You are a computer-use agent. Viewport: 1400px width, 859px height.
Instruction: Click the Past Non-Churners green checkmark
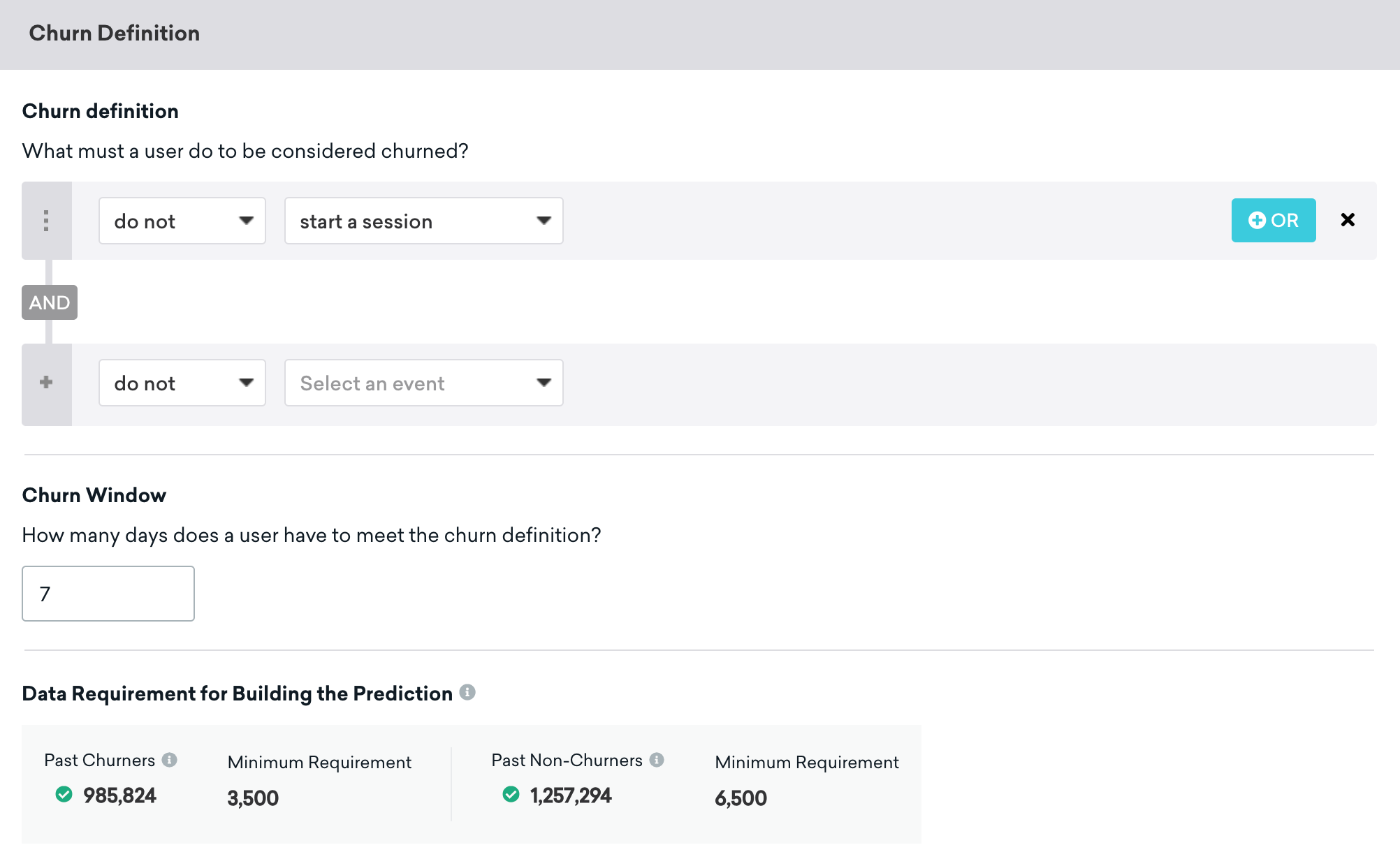[x=511, y=797]
